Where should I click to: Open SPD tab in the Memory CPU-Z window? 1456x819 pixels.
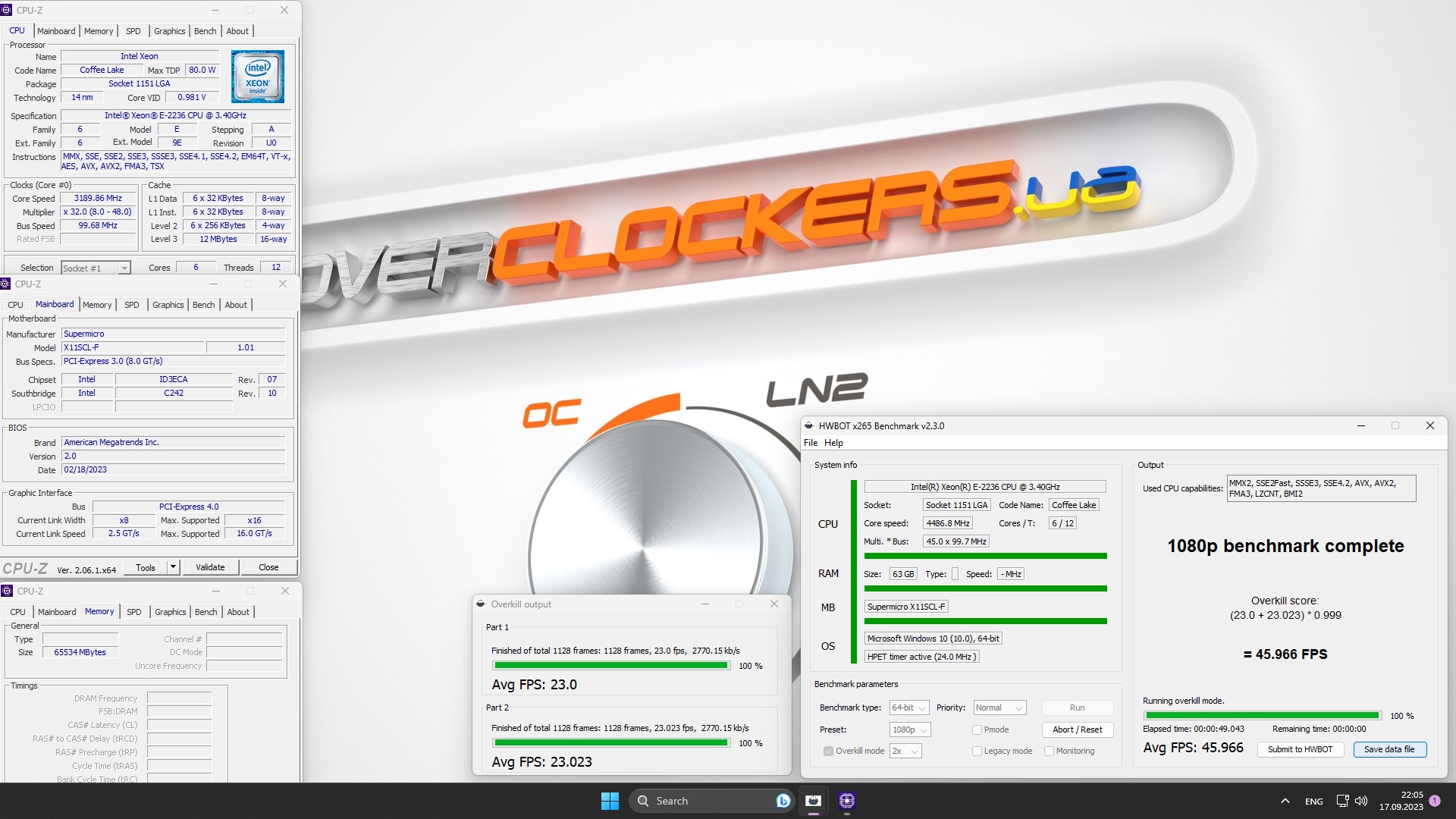133,612
